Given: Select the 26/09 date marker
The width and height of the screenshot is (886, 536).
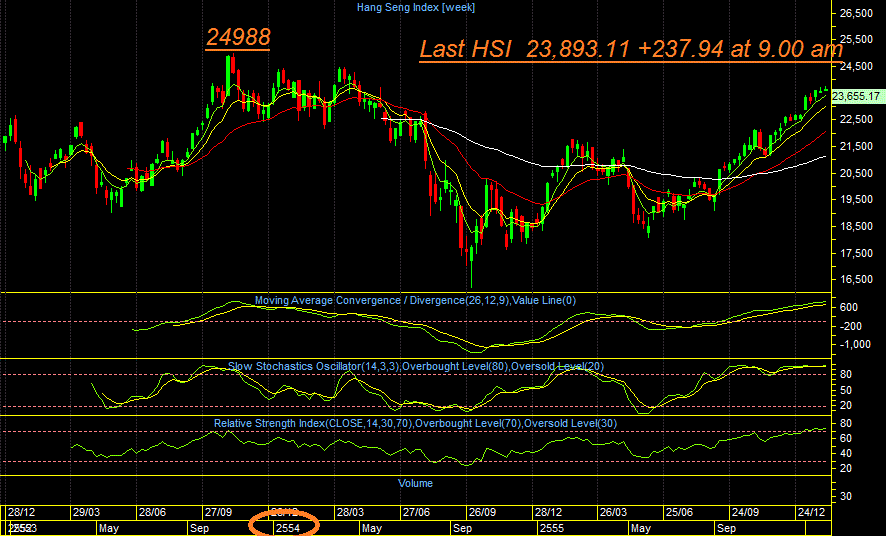Looking at the screenshot, I should 482,512.
